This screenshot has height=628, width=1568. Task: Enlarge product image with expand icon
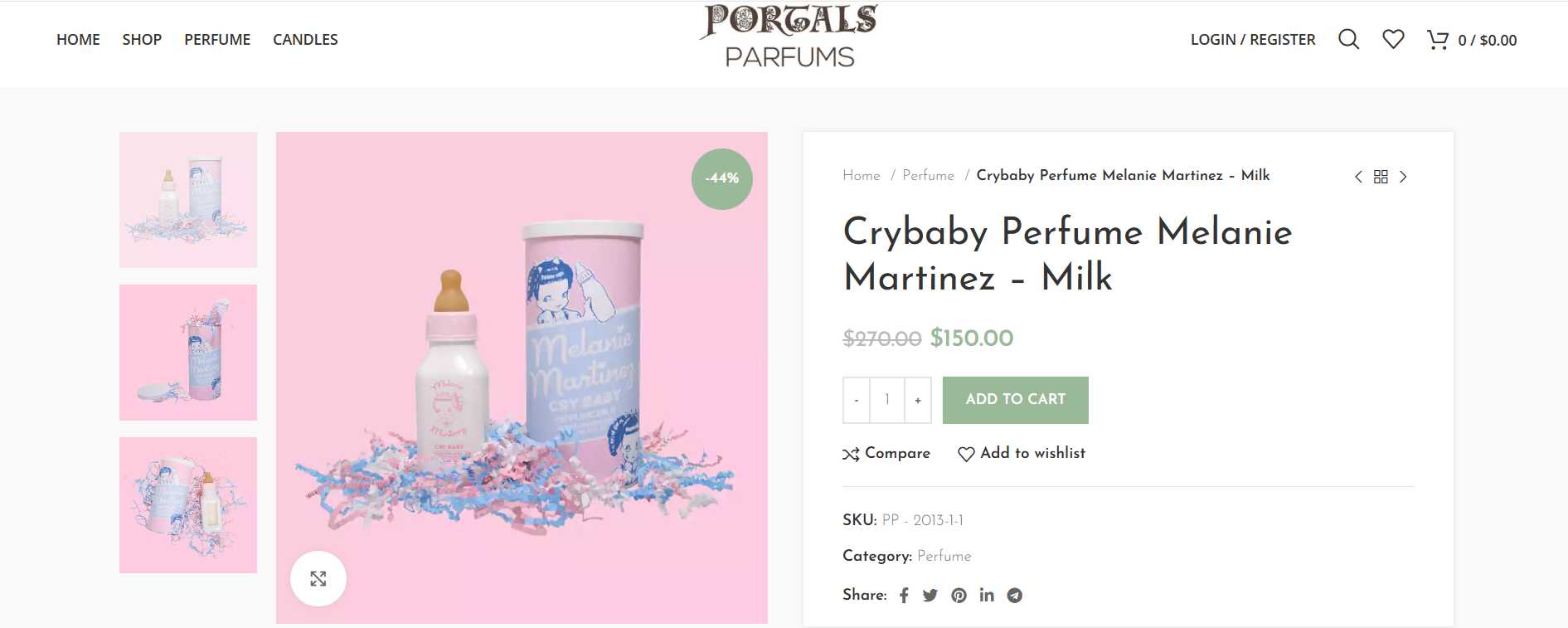click(318, 578)
